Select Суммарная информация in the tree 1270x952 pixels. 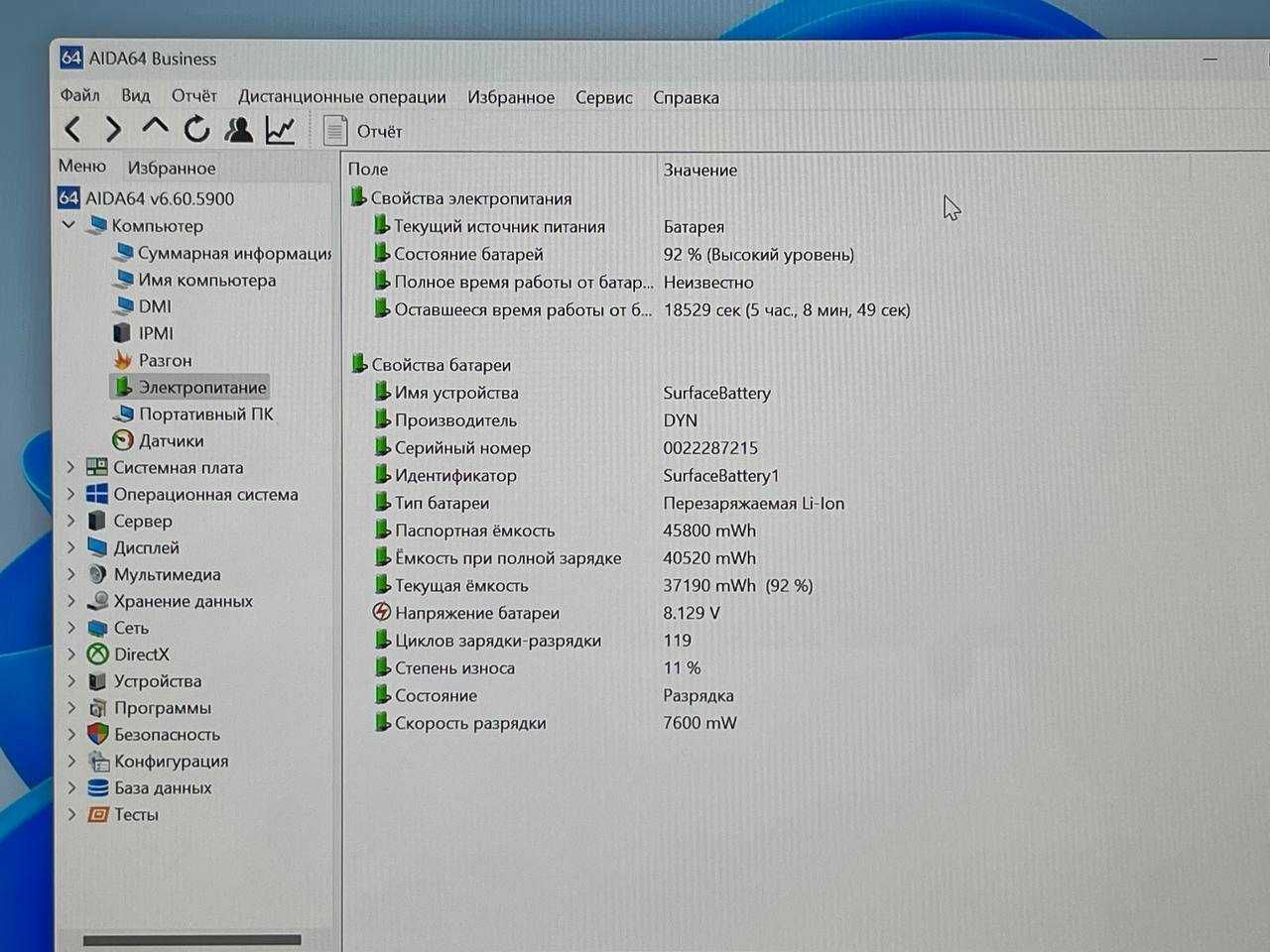(x=222, y=253)
